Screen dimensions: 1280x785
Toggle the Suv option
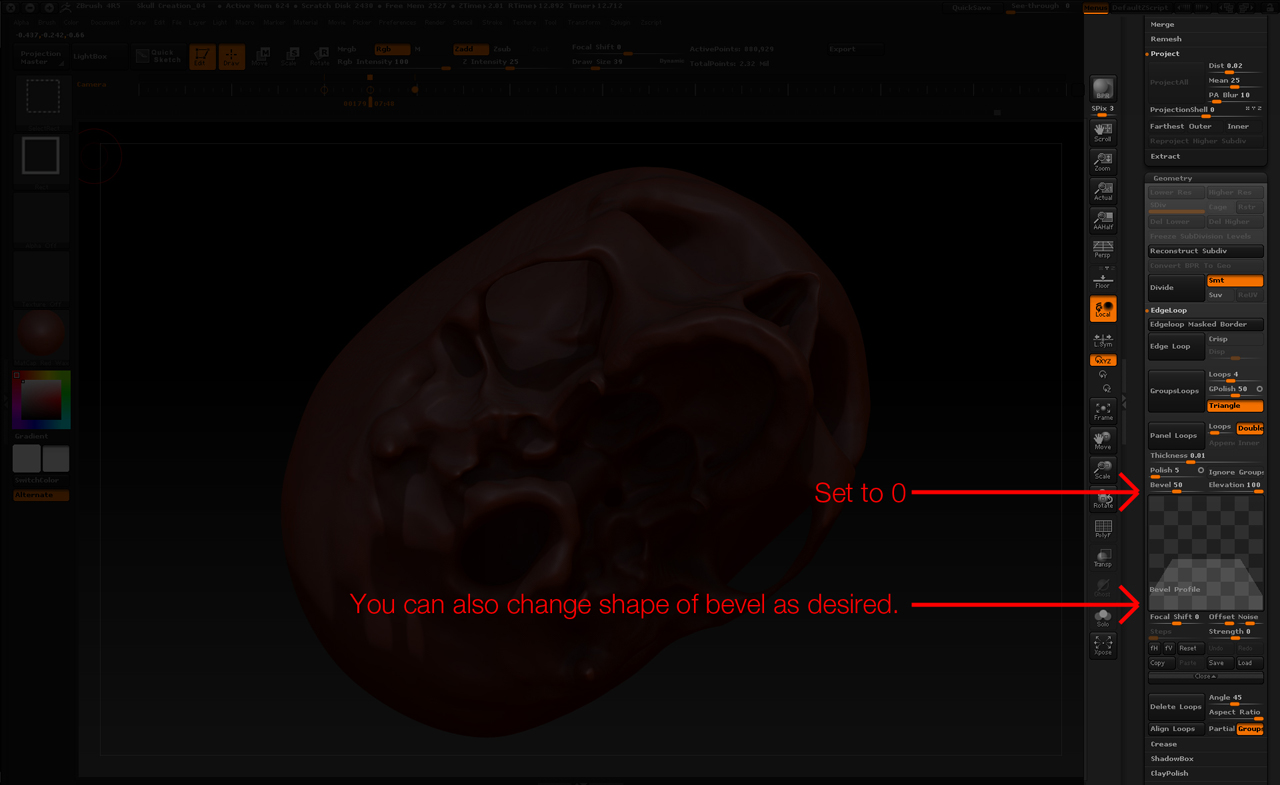point(1220,295)
